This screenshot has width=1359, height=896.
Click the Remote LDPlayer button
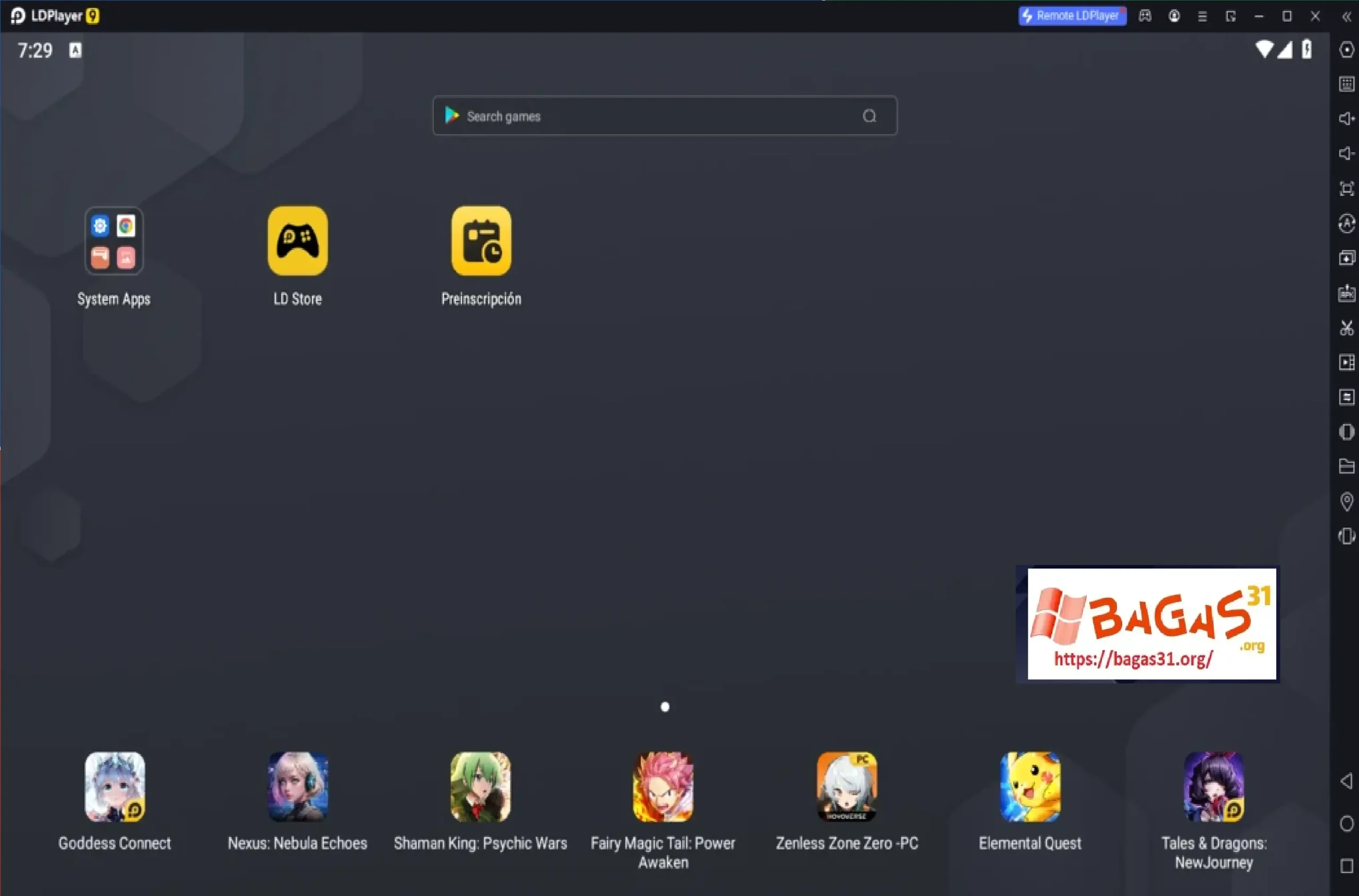1071,16
